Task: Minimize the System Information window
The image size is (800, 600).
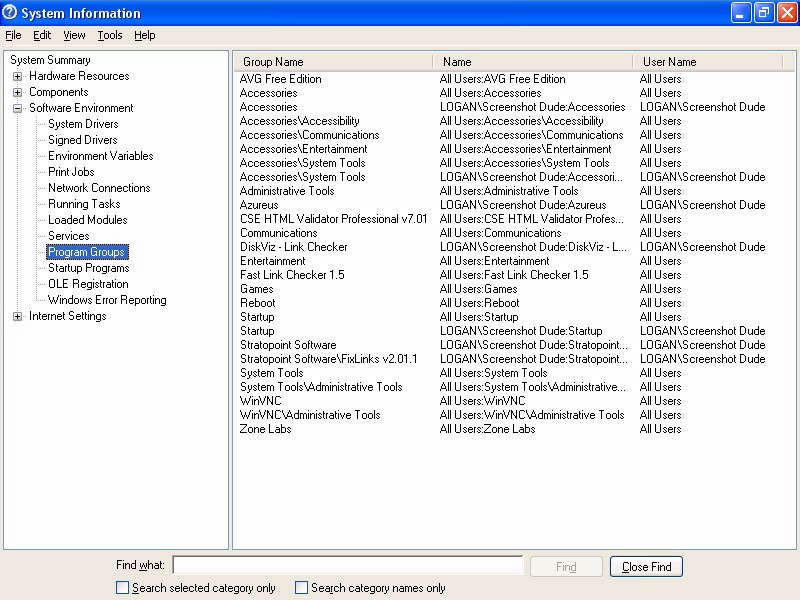Action: [x=740, y=13]
